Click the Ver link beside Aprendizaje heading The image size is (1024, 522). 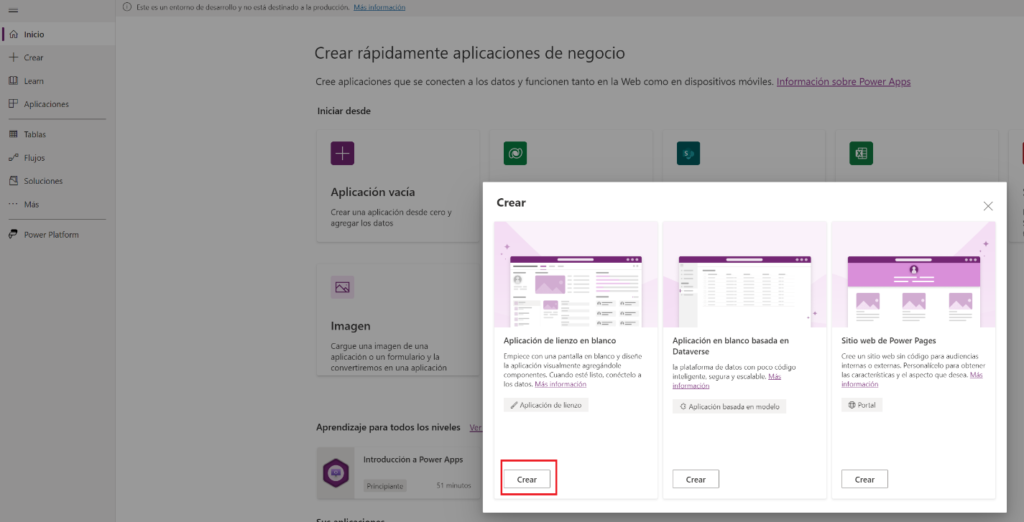[x=475, y=427]
